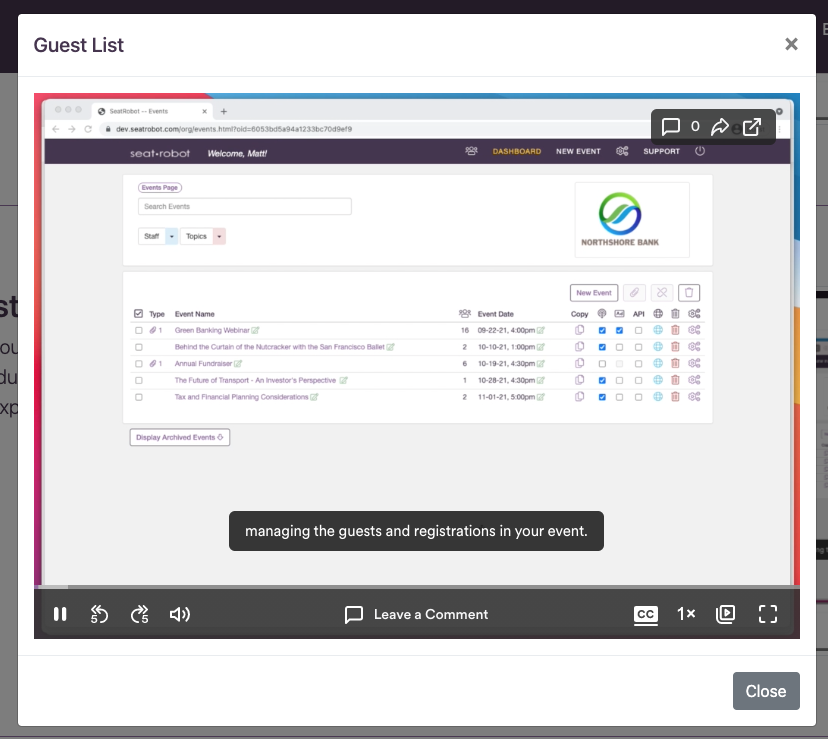Open video in new window icon
Image resolution: width=828 pixels, height=739 pixels.
752,127
